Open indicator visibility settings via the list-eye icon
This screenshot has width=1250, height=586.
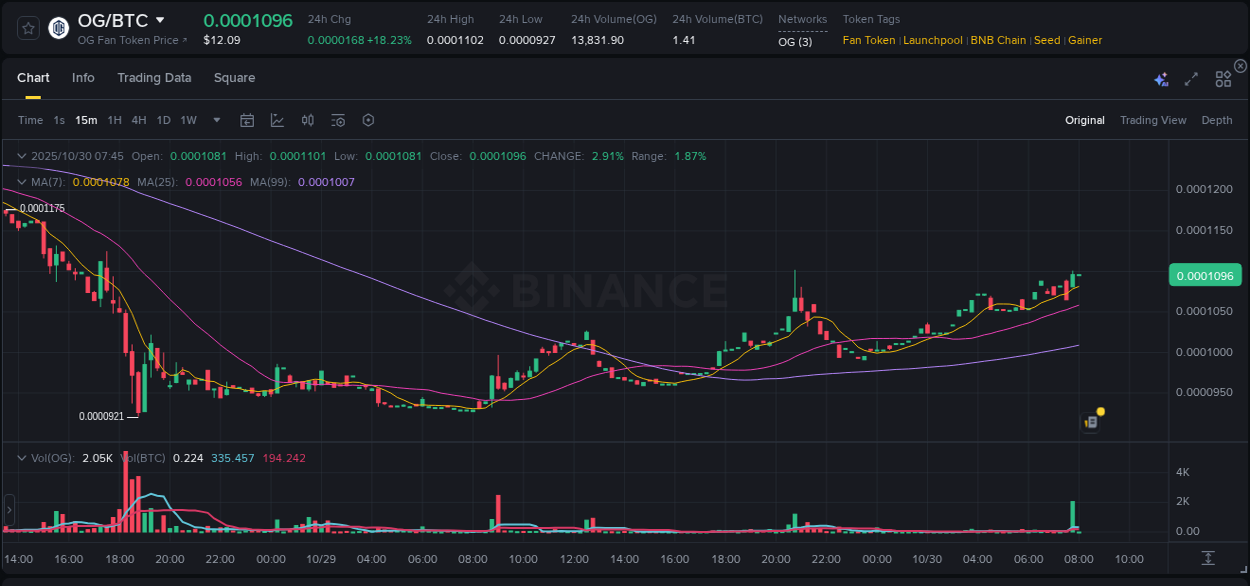(x=337, y=120)
